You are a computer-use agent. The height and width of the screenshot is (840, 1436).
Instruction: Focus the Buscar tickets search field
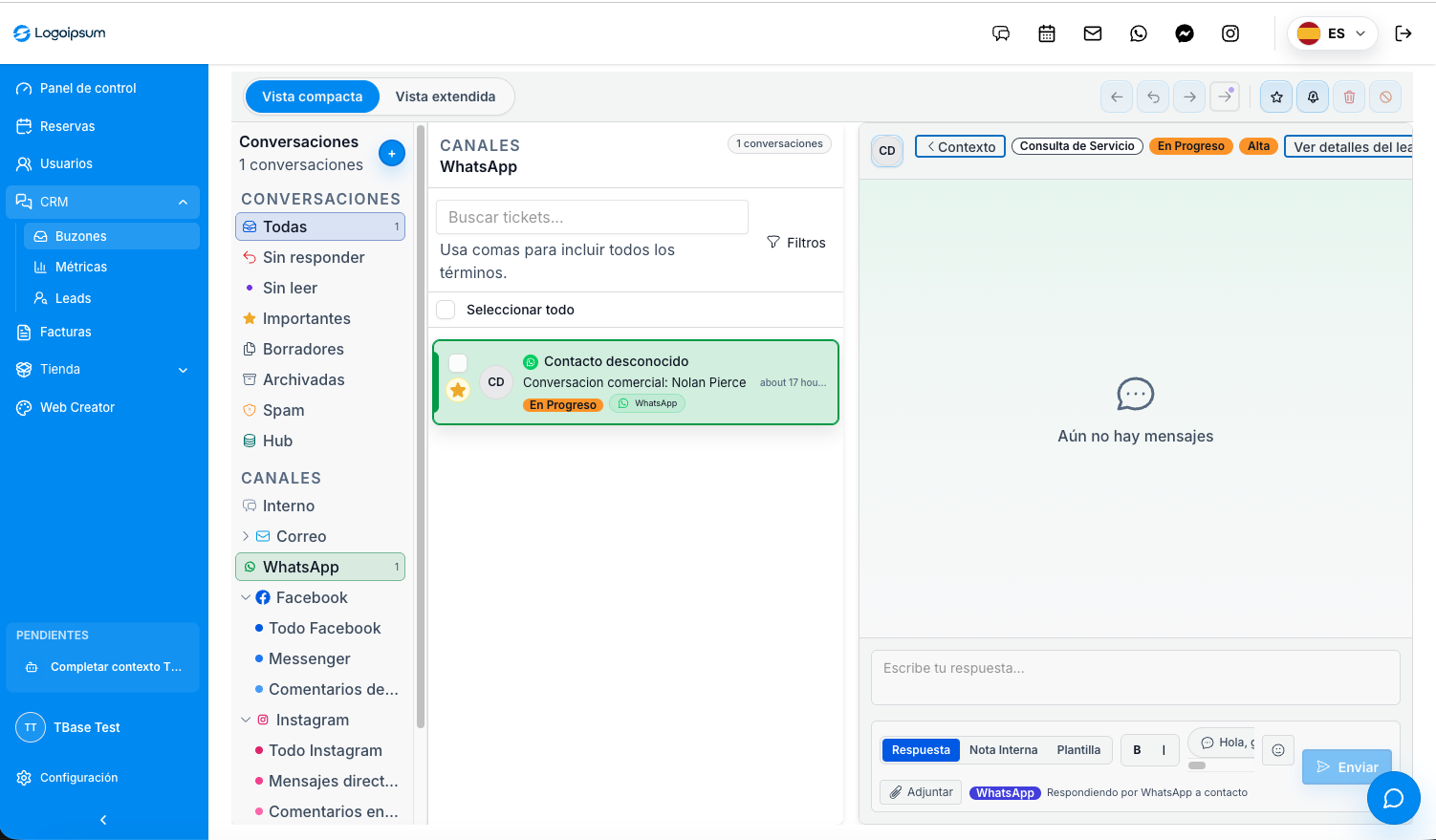tap(592, 217)
